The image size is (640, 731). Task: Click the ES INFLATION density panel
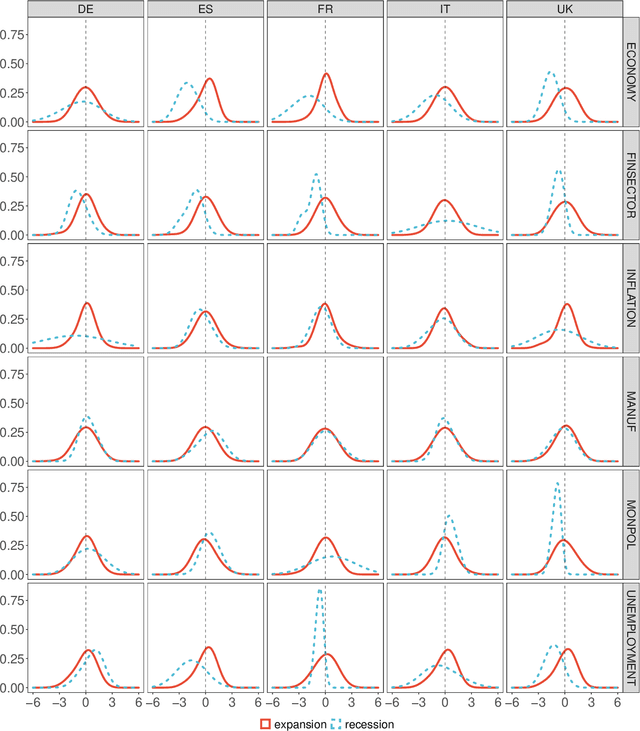coord(206,298)
